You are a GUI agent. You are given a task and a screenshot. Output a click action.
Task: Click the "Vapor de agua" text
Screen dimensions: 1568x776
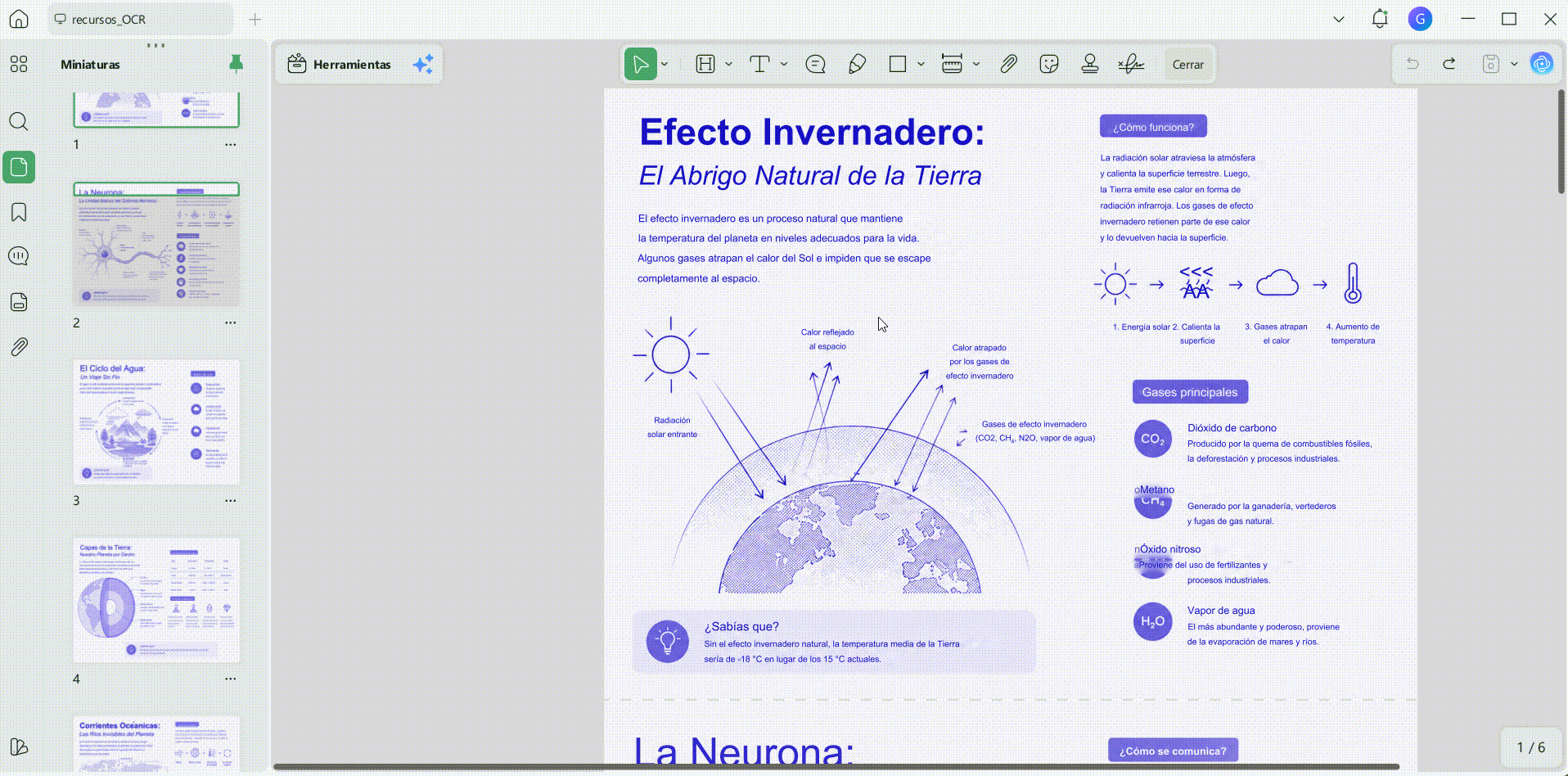pyautogui.click(x=1221, y=611)
